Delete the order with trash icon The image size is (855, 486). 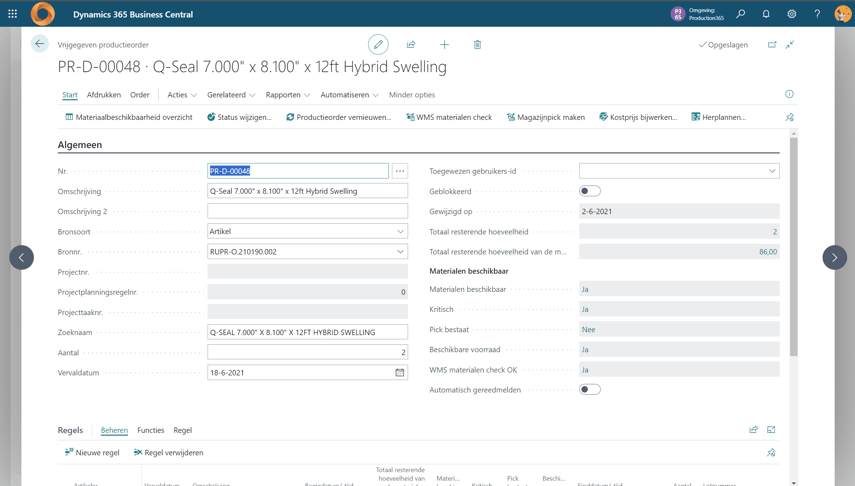477,45
